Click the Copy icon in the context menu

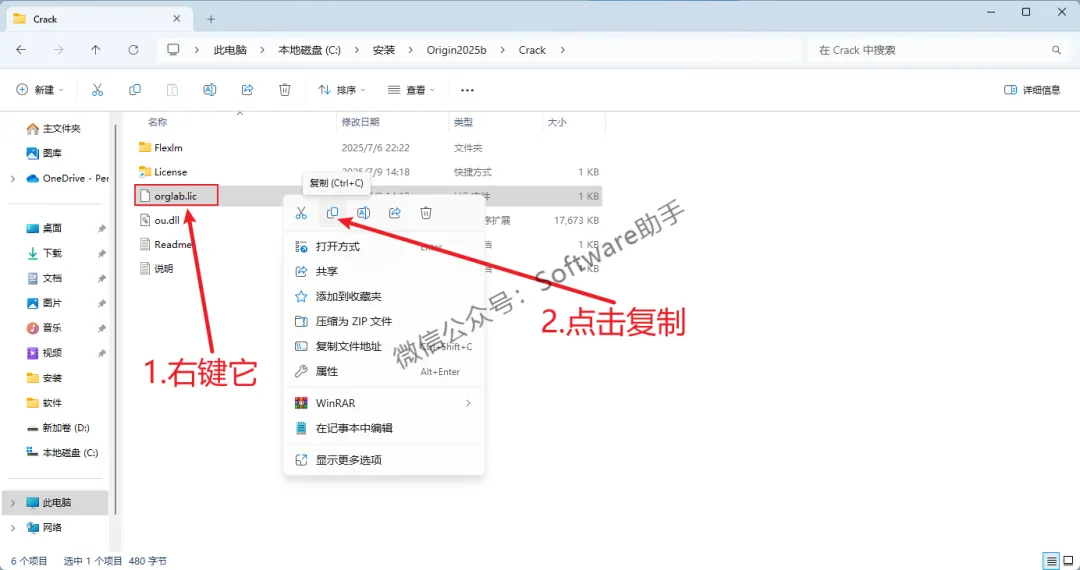click(x=332, y=213)
